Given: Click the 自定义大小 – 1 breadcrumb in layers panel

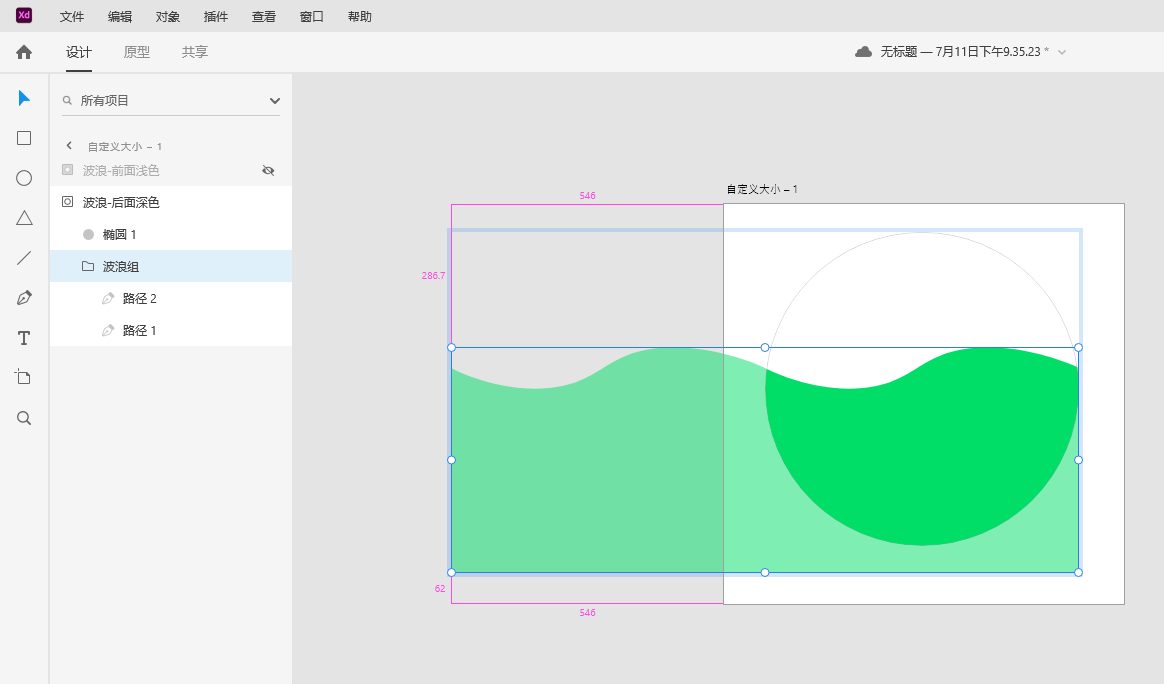Looking at the screenshot, I should tap(125, 146).
